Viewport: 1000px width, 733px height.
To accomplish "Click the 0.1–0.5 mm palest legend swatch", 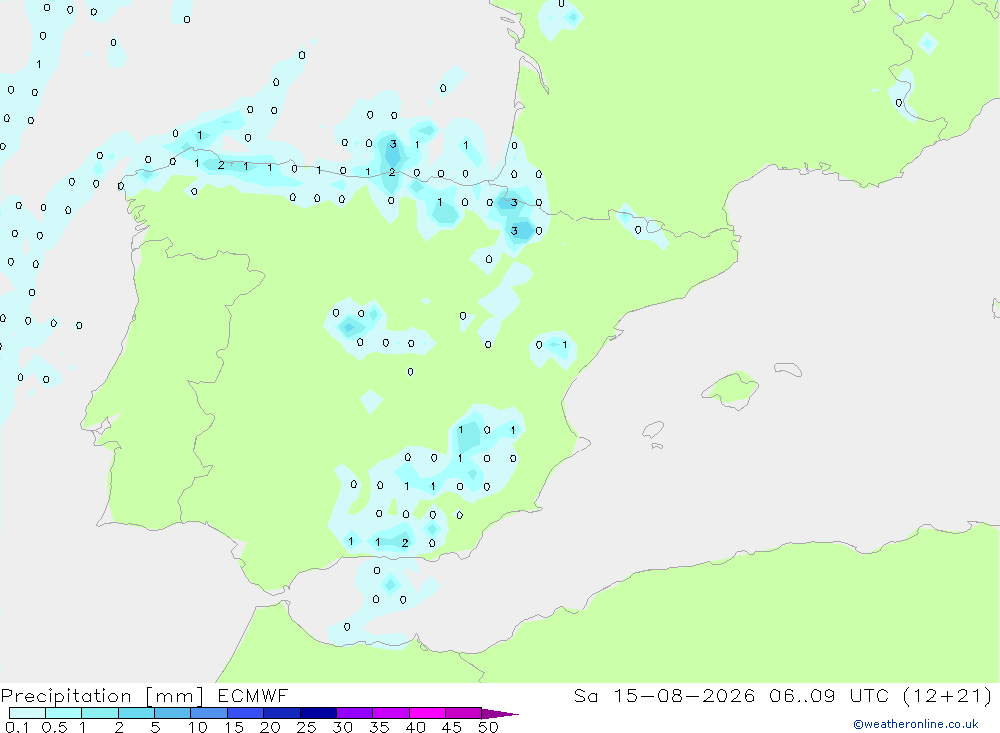I will click(x=27, y=713).
